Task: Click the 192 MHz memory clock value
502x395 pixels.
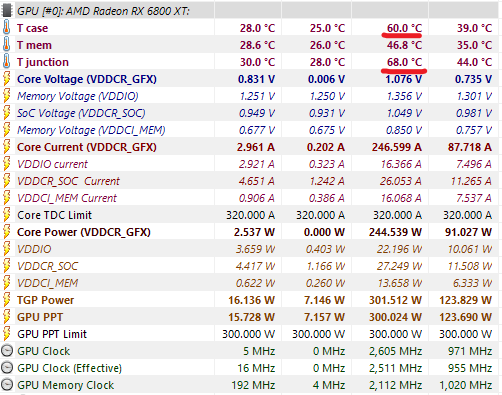Action: 253,385
